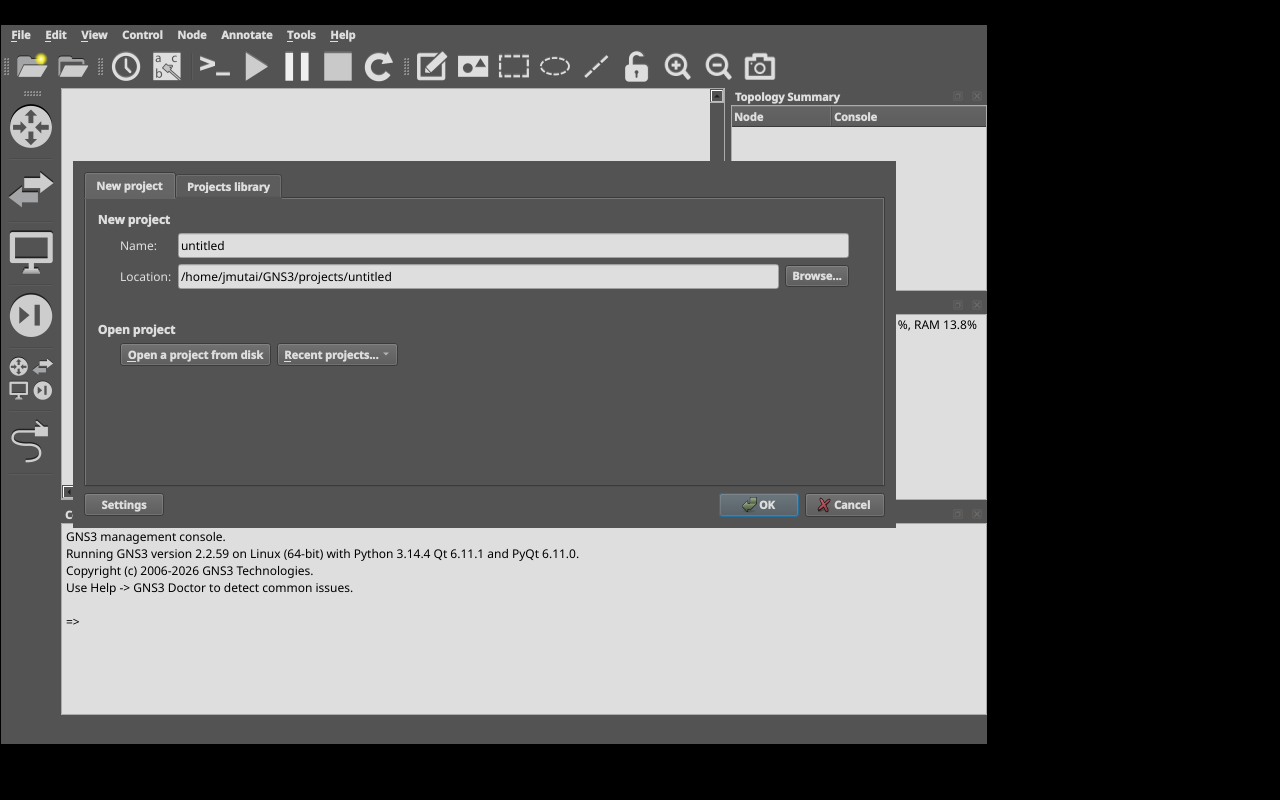Switch to the Projects library tab

click(x=229, y=187)
